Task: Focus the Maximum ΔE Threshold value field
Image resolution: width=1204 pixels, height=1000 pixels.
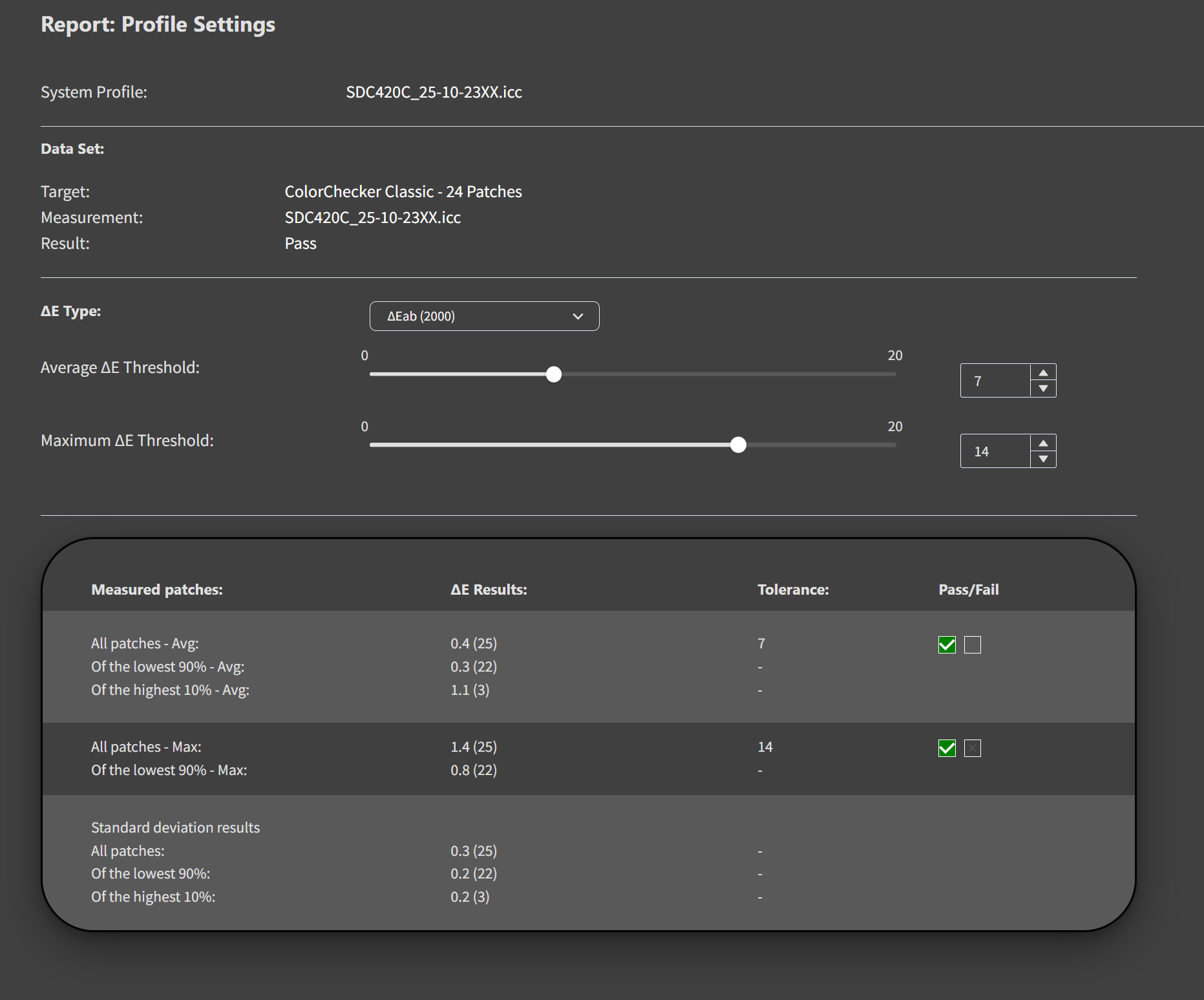Action: [x=995, y=451]
